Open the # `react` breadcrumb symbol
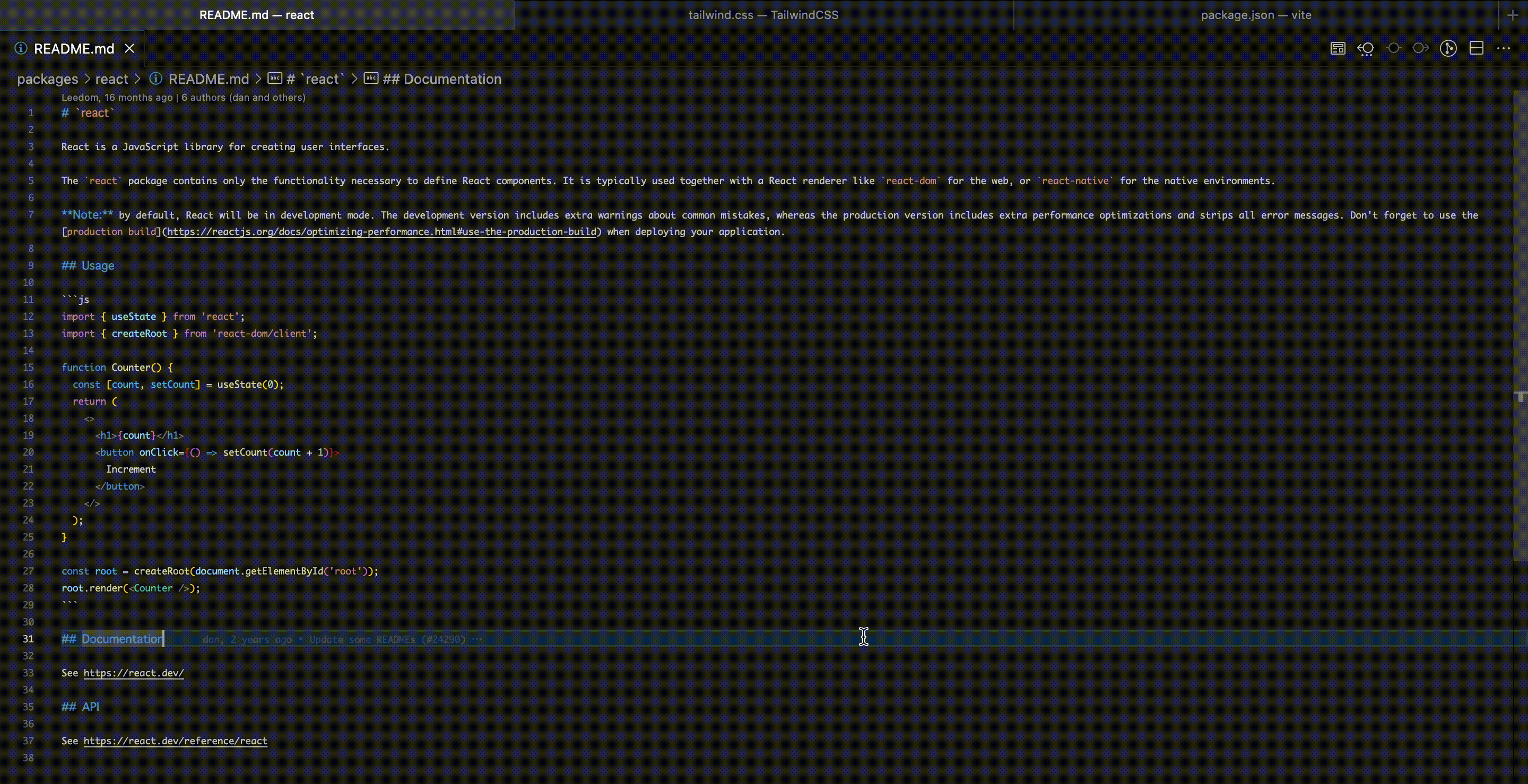 316,79
